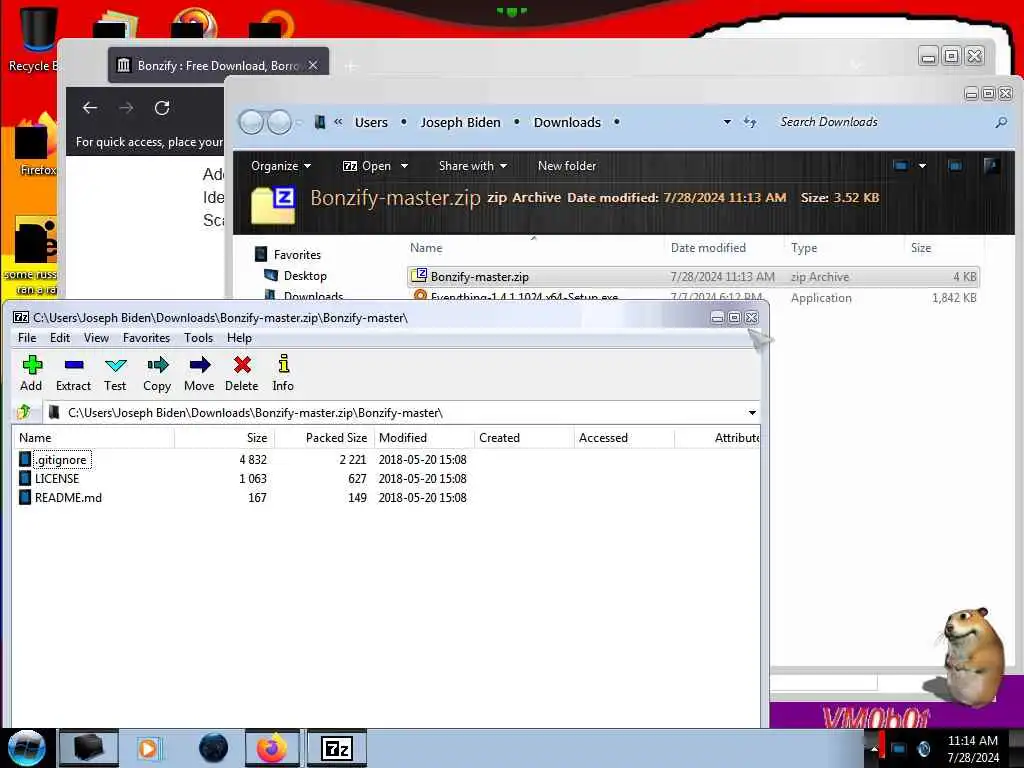Sort 7-Zip list by Packed Size column
This screenshot has height=768, width=1024.
pos(325,438)
